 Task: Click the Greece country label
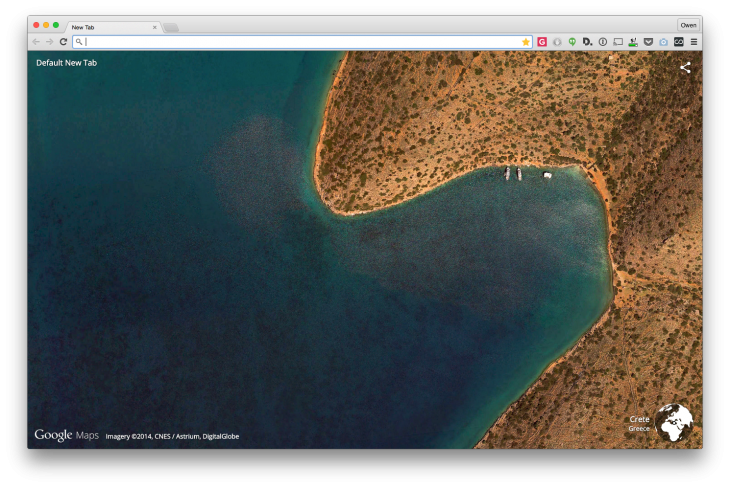[639, 429]
